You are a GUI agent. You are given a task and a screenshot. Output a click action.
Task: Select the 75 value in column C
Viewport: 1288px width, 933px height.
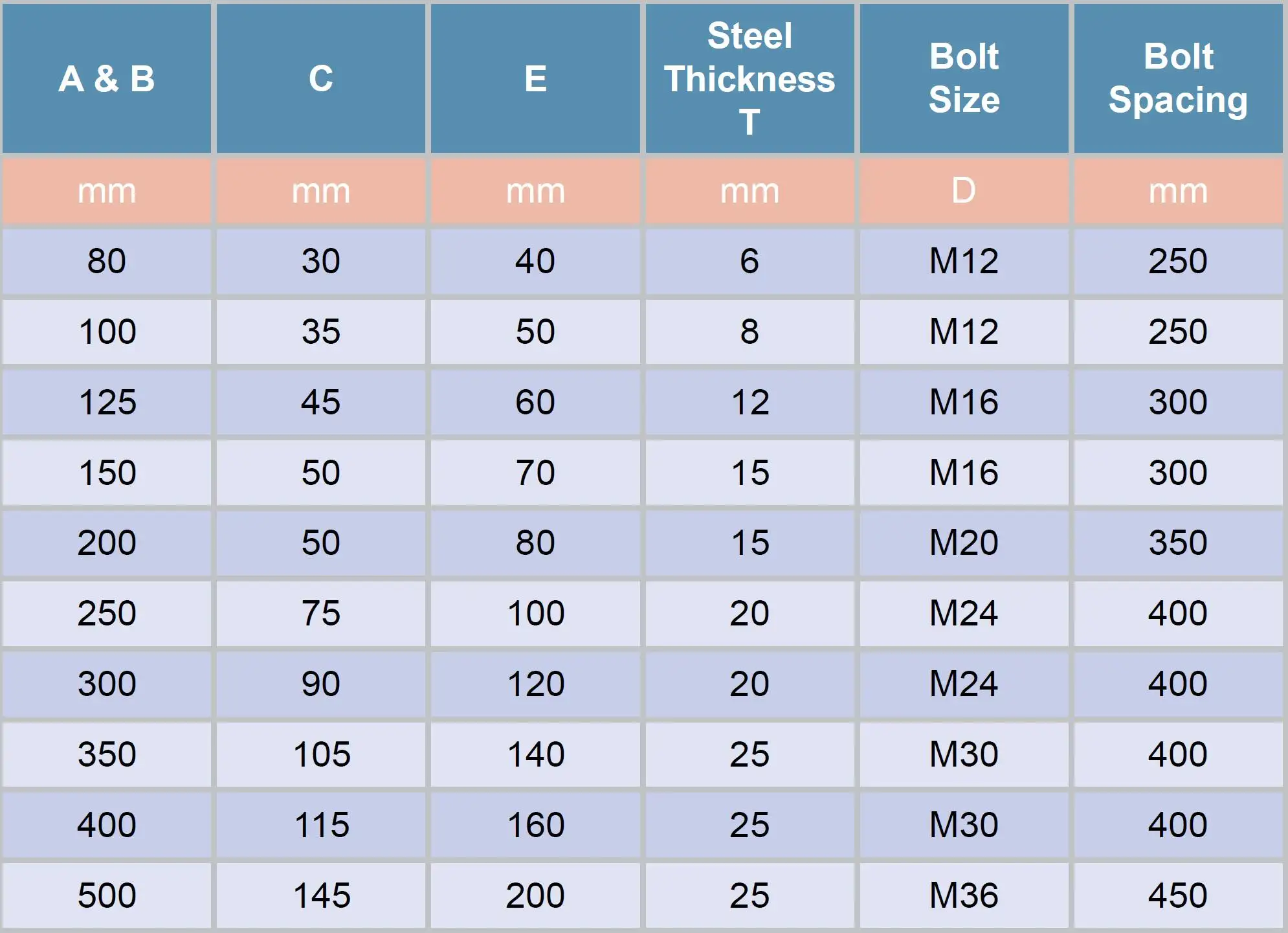(x=321, y=613)
